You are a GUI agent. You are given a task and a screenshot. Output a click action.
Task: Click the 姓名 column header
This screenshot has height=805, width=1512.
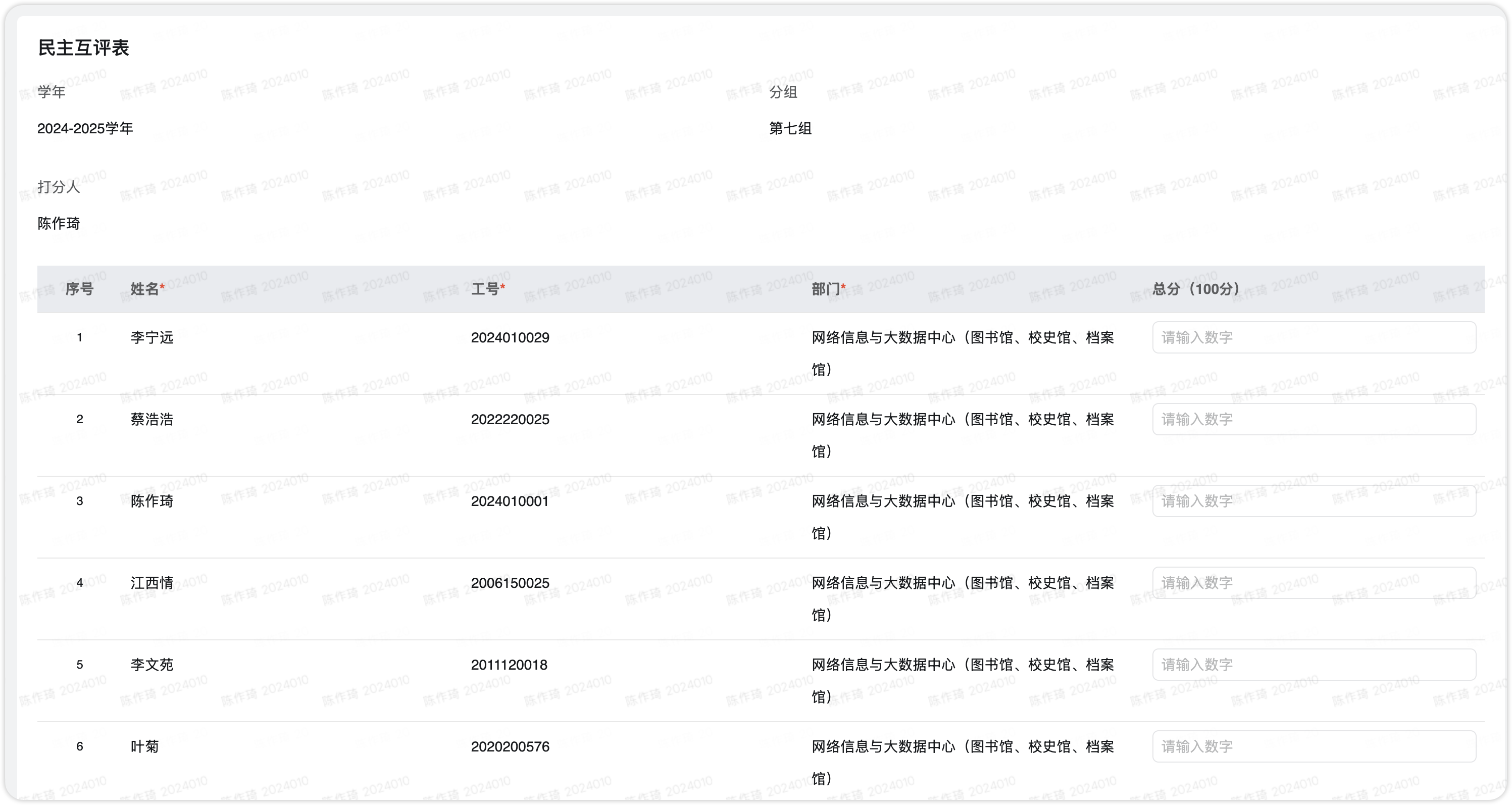pyautogui.click(x=144, y=289)
